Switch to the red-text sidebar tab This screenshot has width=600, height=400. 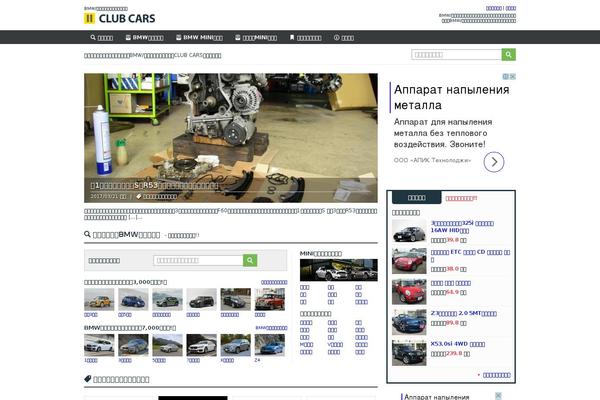point(461,198)
